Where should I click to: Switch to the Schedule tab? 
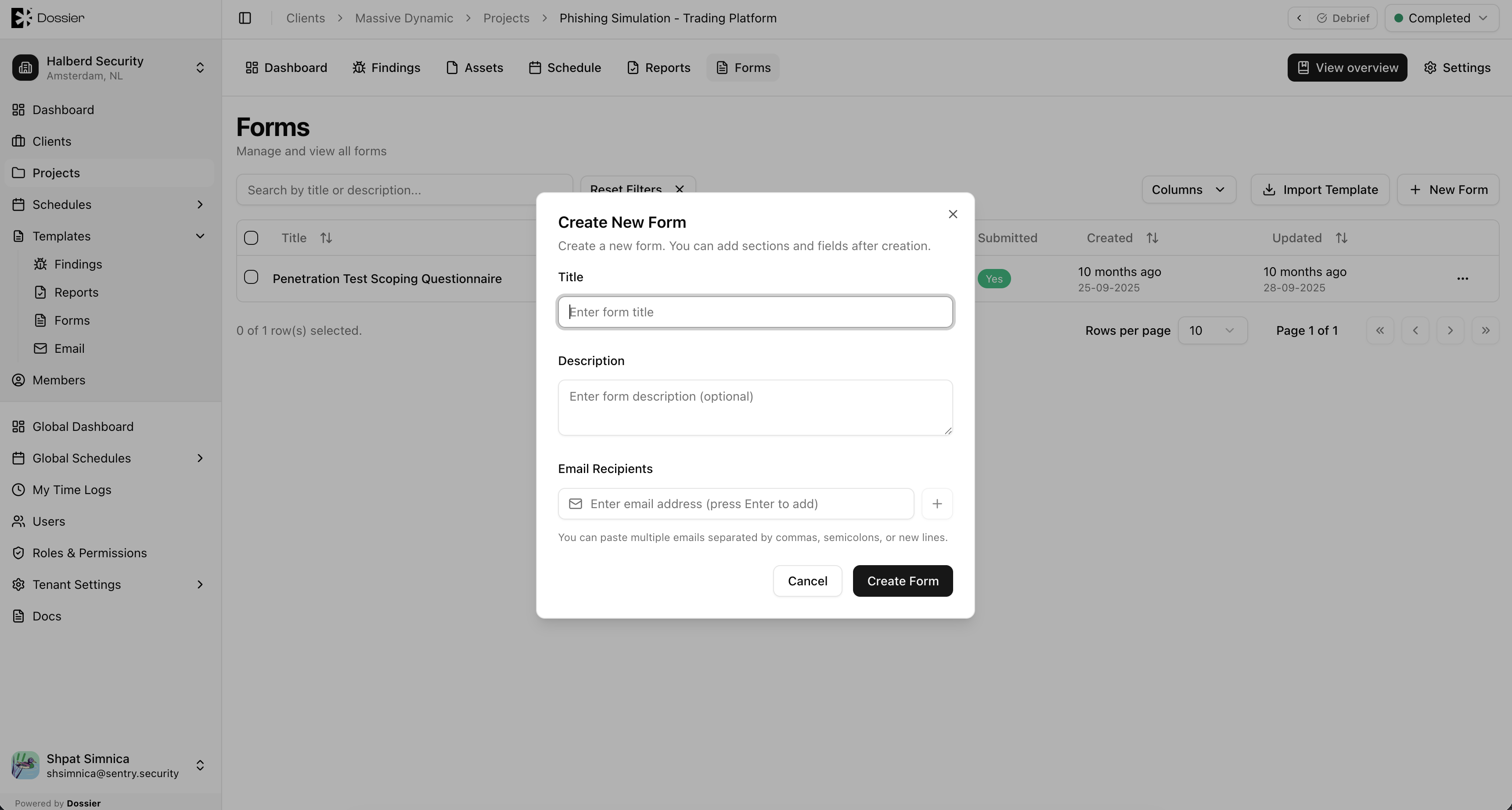565,68
